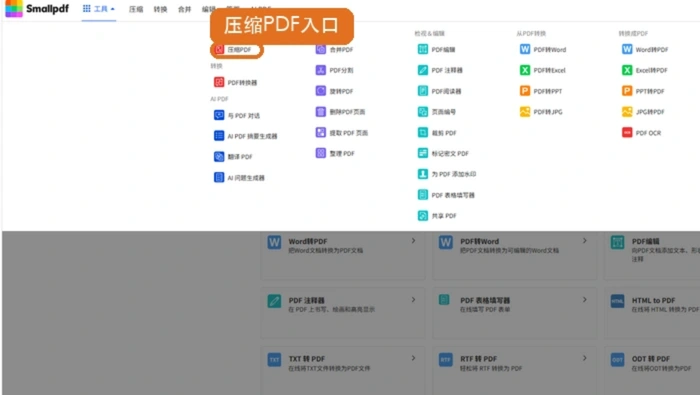Click the 删除PDF页面 trash icon
This screenshot has width=700, height=395.
click(x=321, y=112)
